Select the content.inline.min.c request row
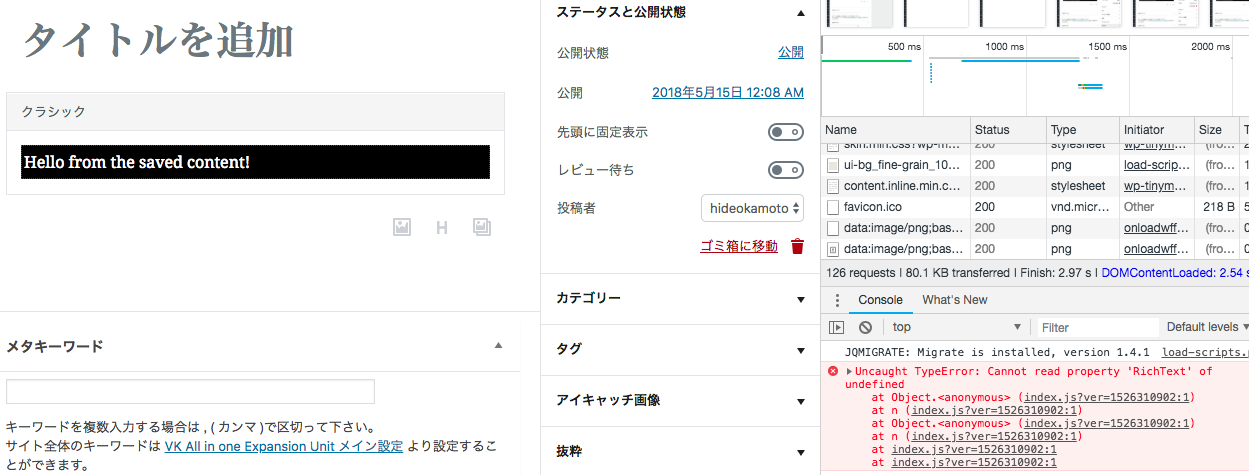The height and width of the screenshot is (475, 1249). pos(1035,186)
